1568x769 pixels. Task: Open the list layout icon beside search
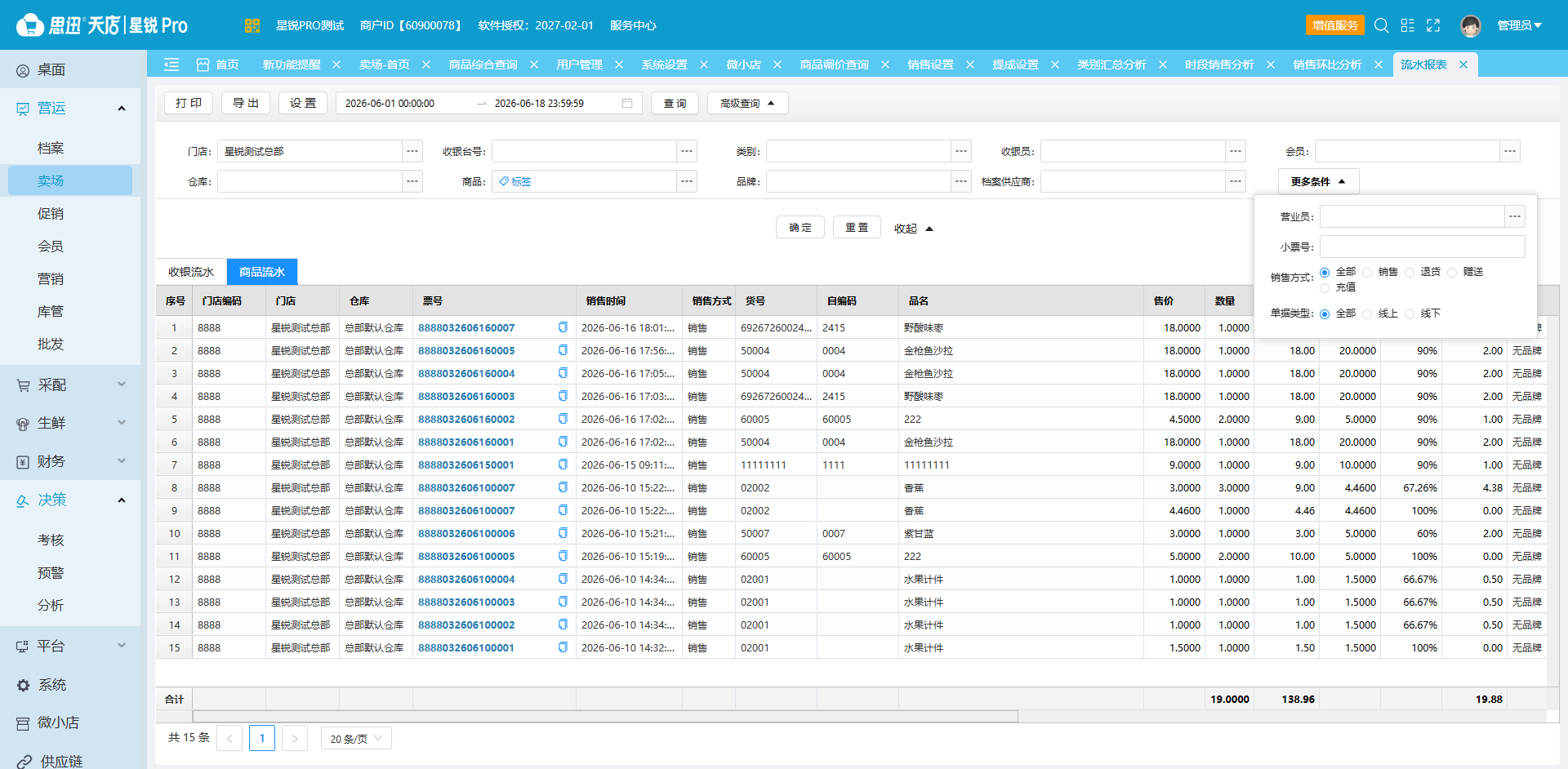click(1407, 25)
